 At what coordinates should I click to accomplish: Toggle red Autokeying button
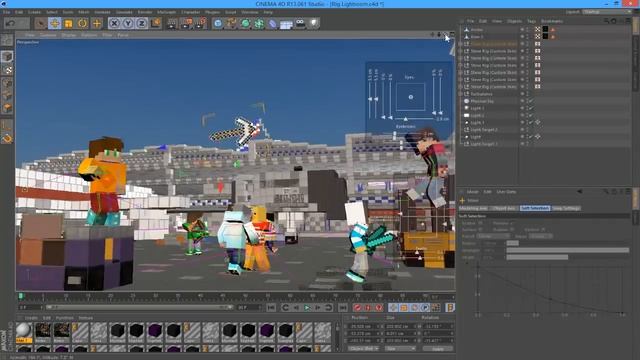(368, 308)
